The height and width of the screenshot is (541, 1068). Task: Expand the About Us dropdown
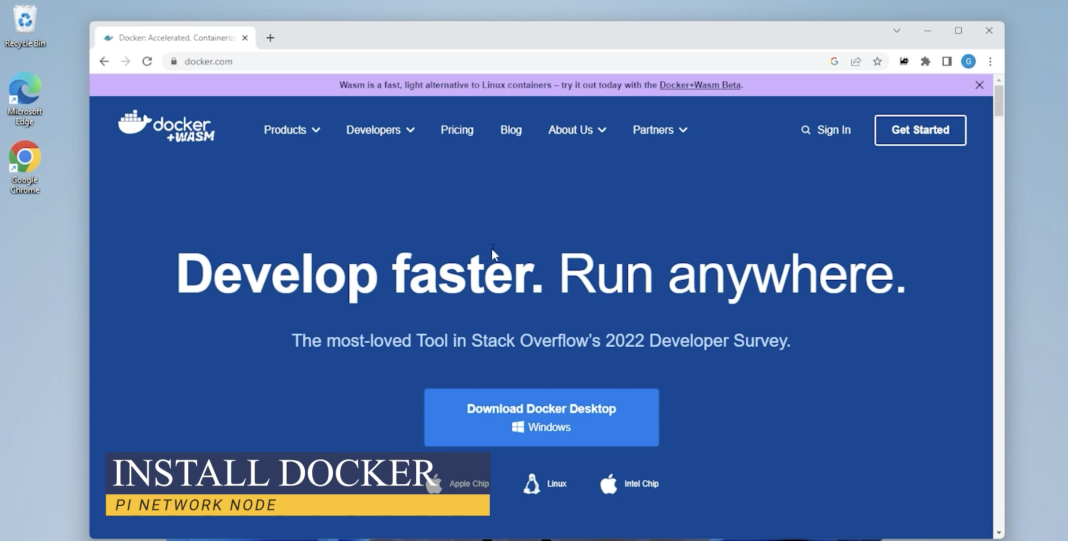pyautogui.click(x=576, y=130)
